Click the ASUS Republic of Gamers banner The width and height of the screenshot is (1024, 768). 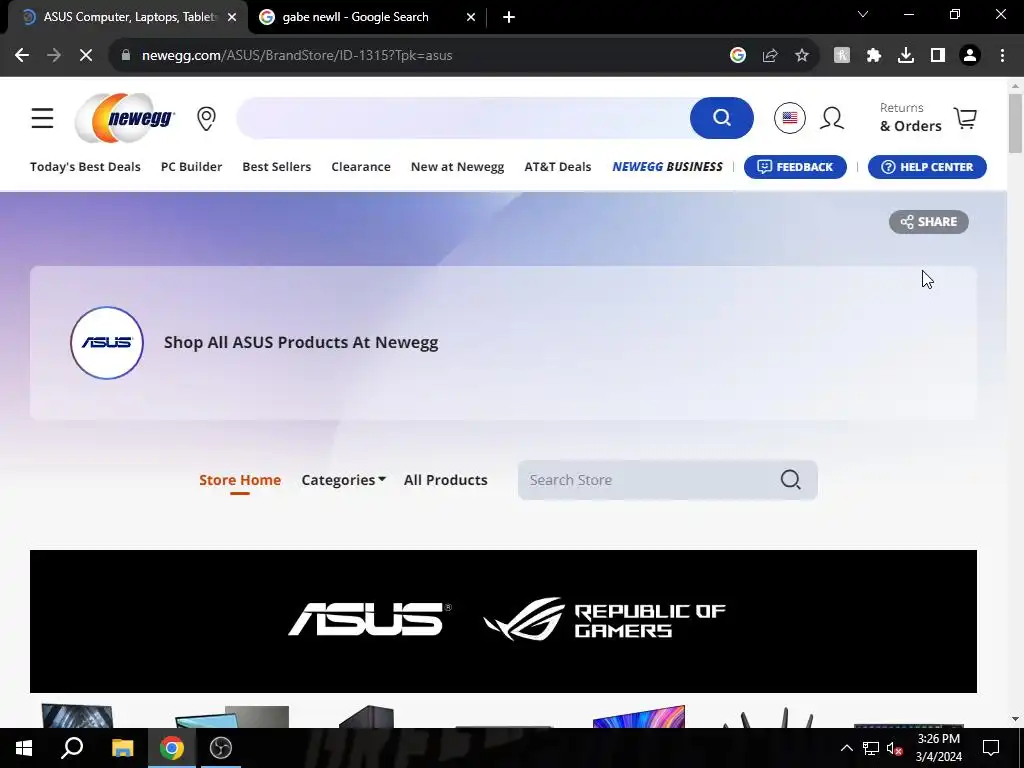(x=504, y=621)
